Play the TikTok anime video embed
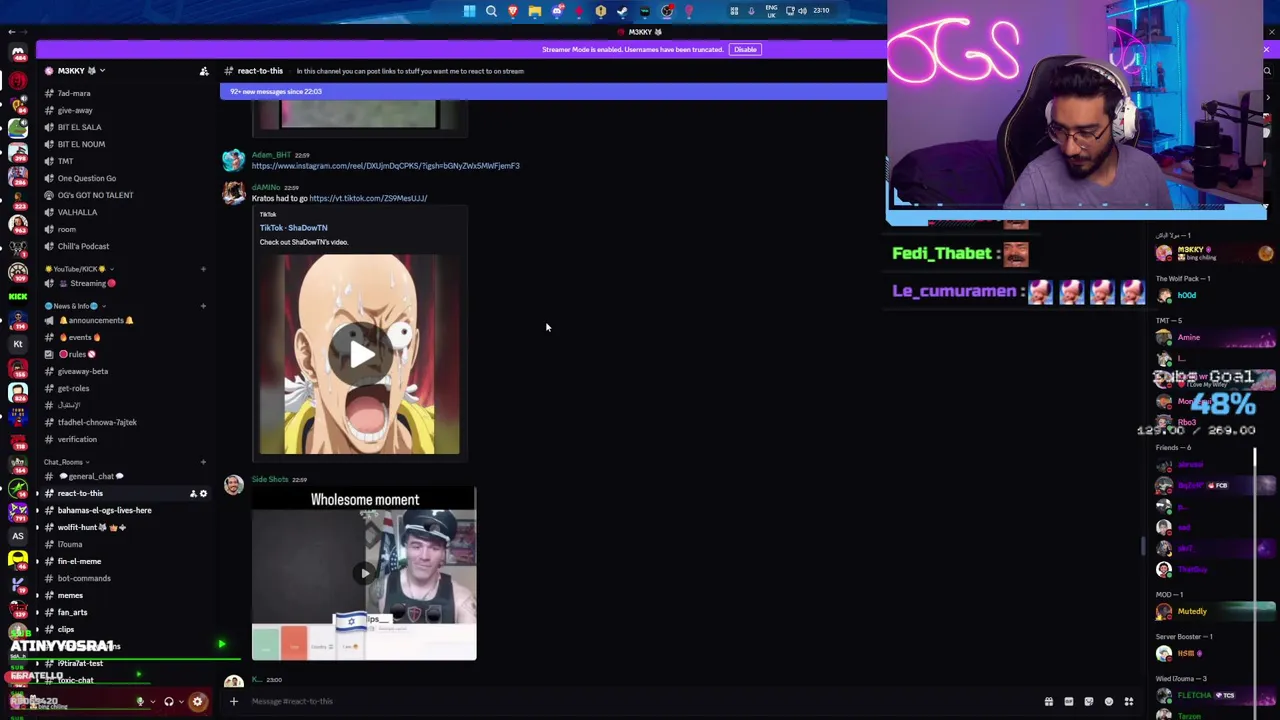The width and height of the screenshot is (1280, 720). [360, 354]
